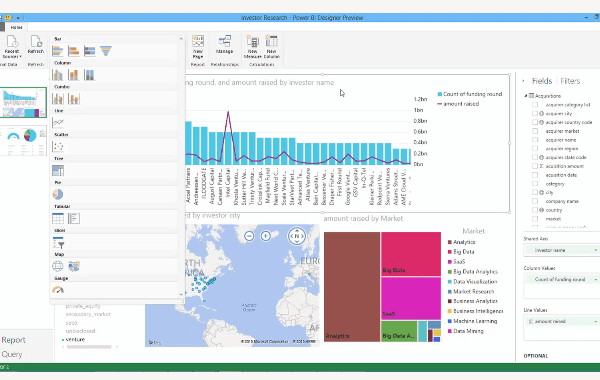Check the acquirer market field

(535, 131)
